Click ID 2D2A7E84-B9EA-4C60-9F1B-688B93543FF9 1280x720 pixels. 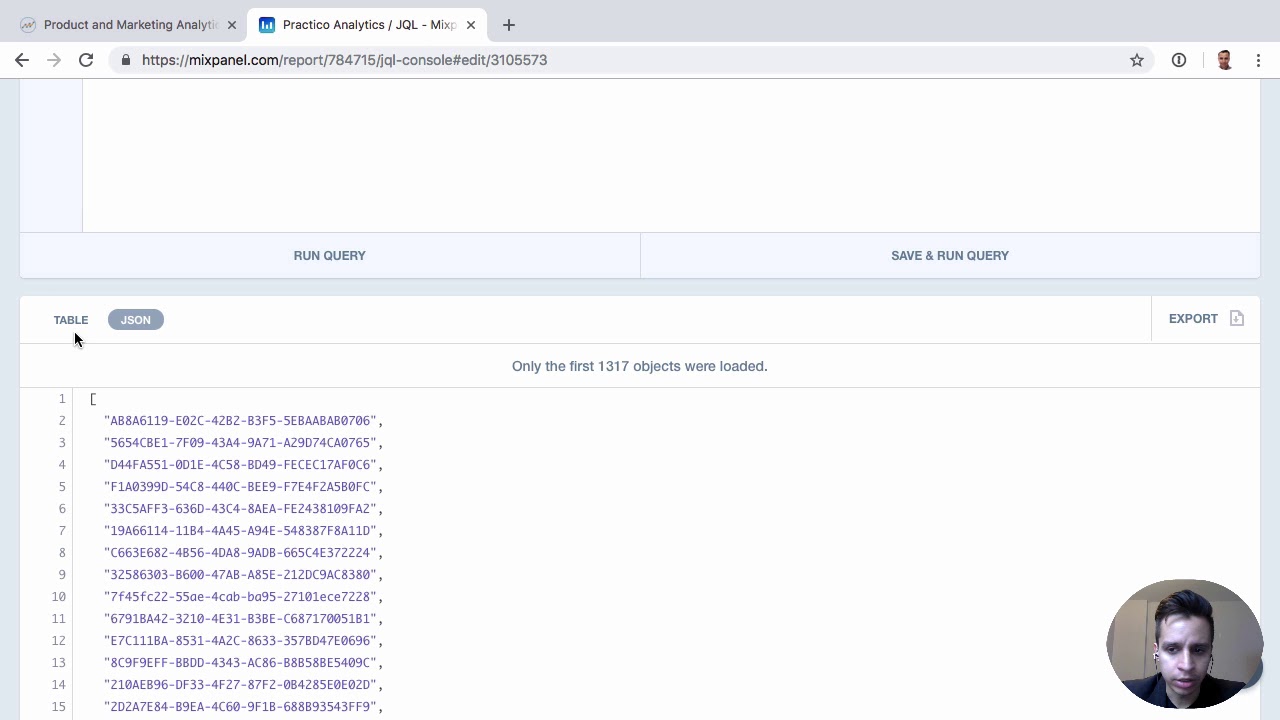[x=240, y=707]
